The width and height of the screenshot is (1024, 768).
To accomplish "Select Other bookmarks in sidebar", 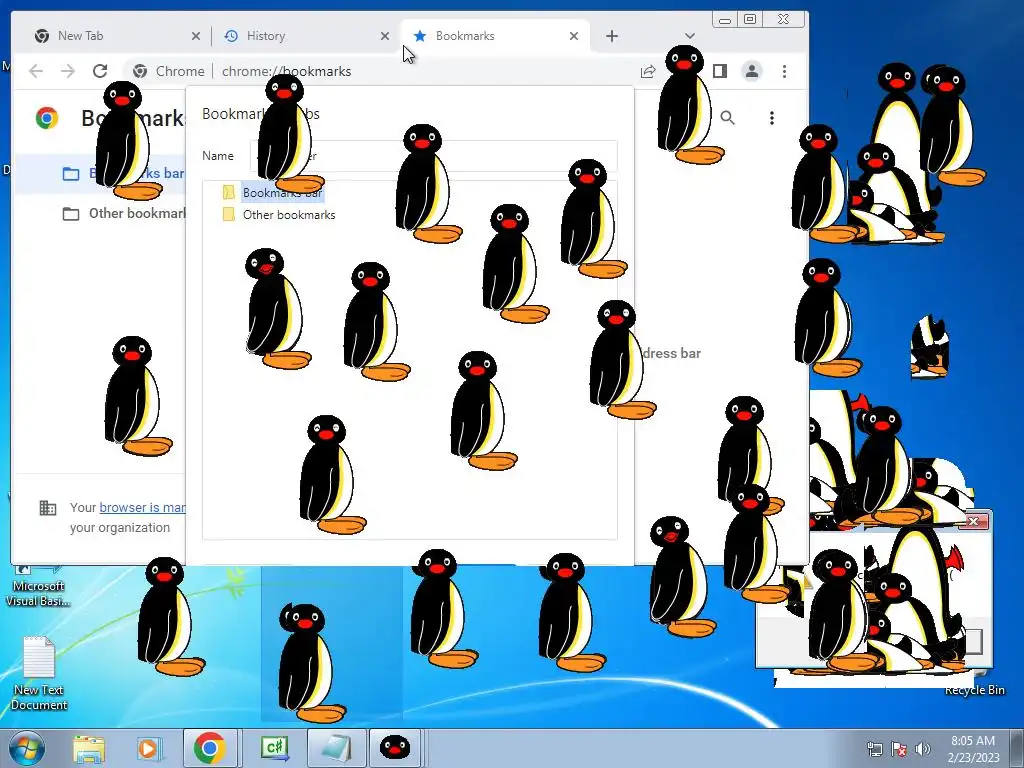I will point(101,214).
